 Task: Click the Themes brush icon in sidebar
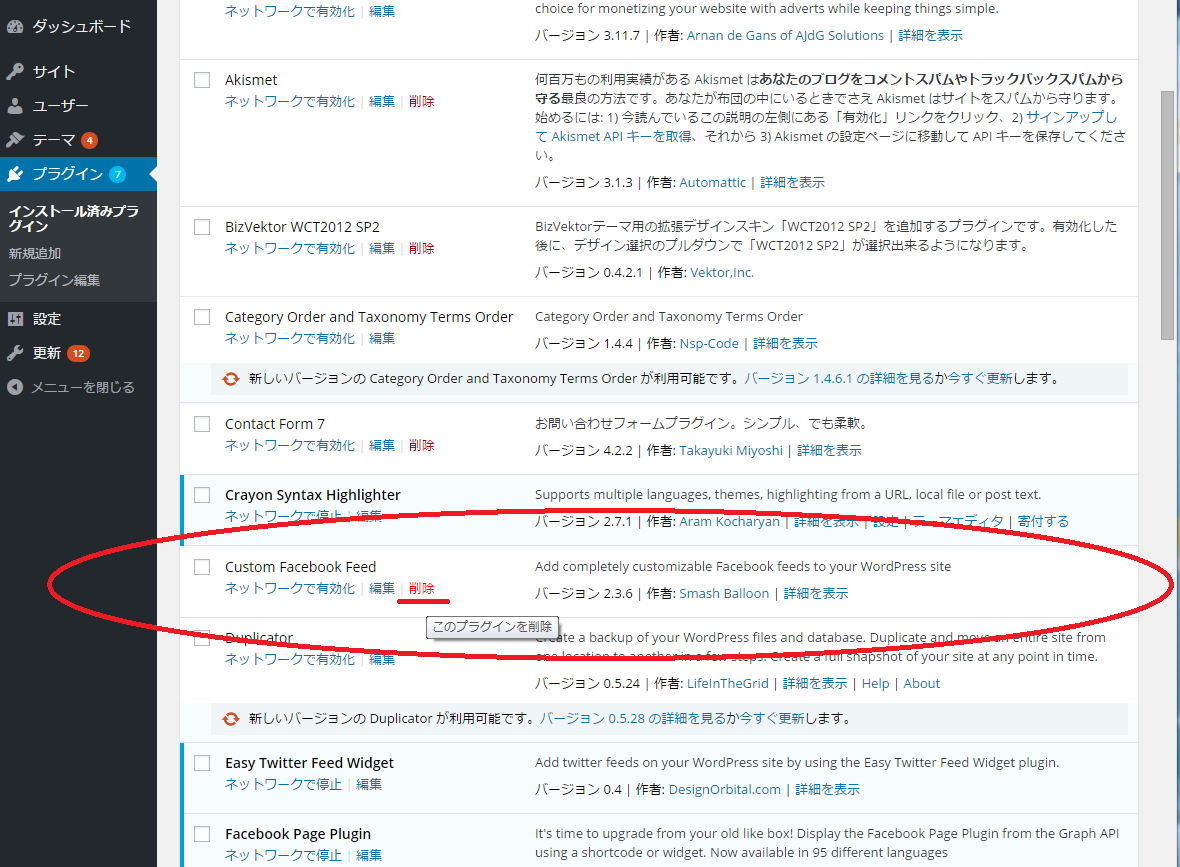pos(15,140)
